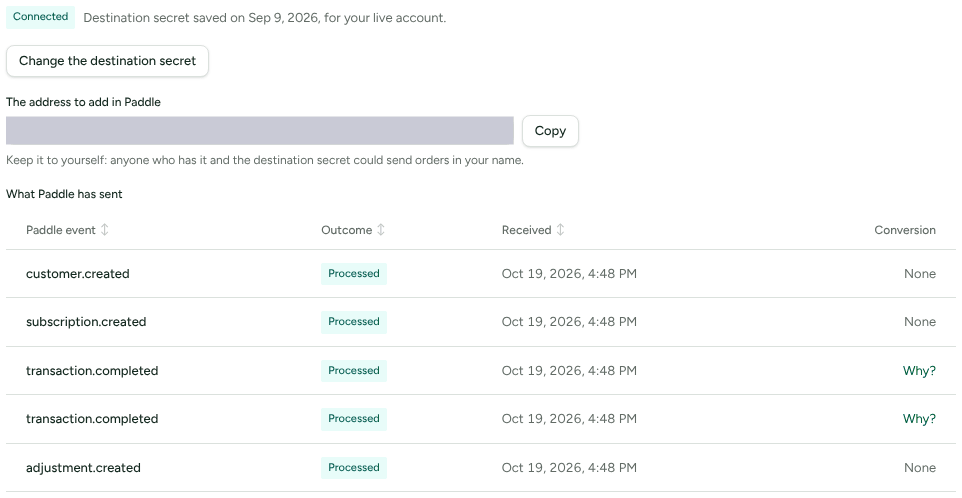
Task: Click Processed badge for subscription.created
Action: click(354, 322)
